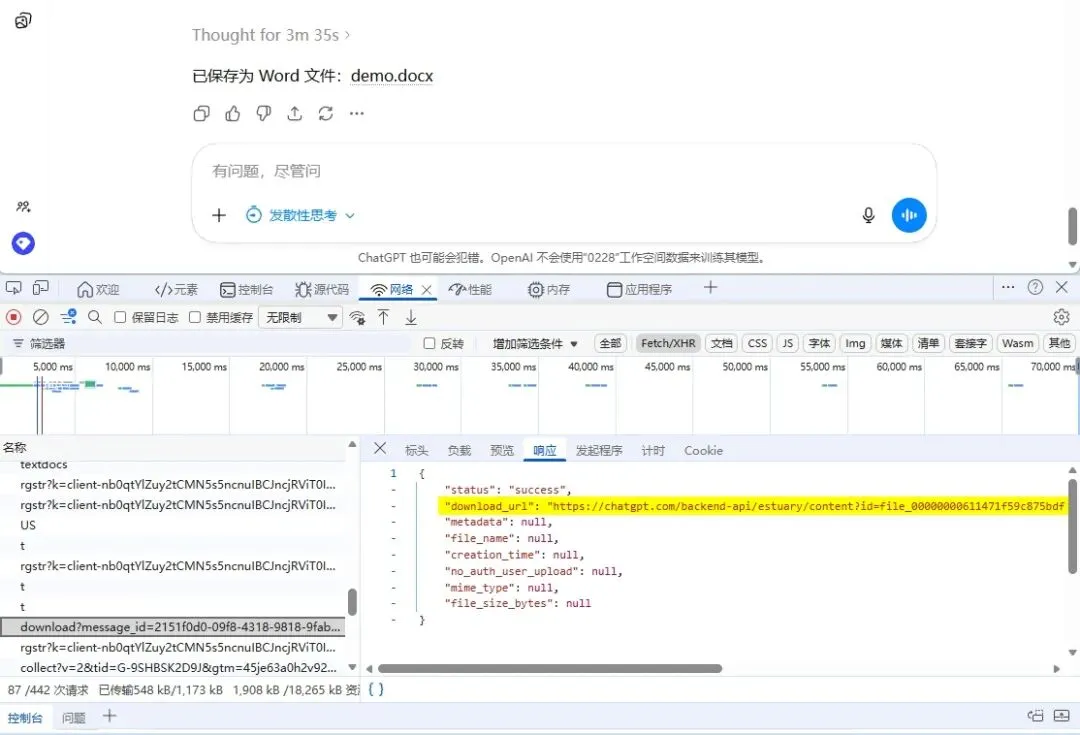Image resolution: width=1080 pixels, height=735 pixels.
Task: Open network conditions wifi-gear icon
Action: (357, 318)
